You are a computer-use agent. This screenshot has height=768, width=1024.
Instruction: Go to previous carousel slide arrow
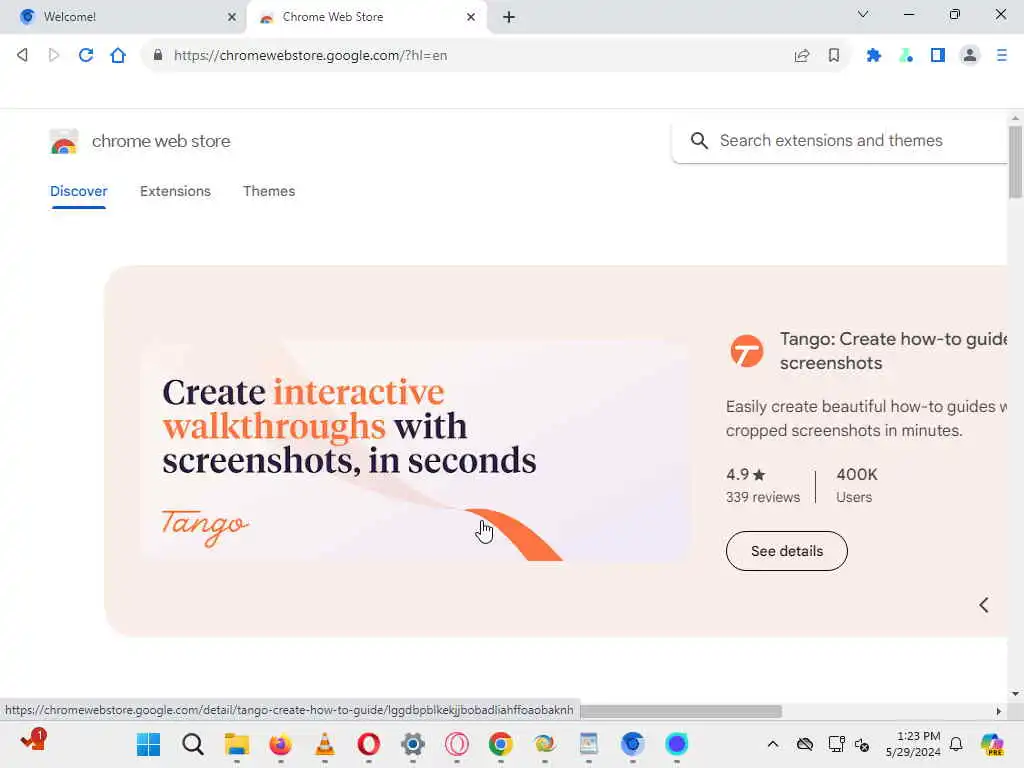(x=984, y=605)
